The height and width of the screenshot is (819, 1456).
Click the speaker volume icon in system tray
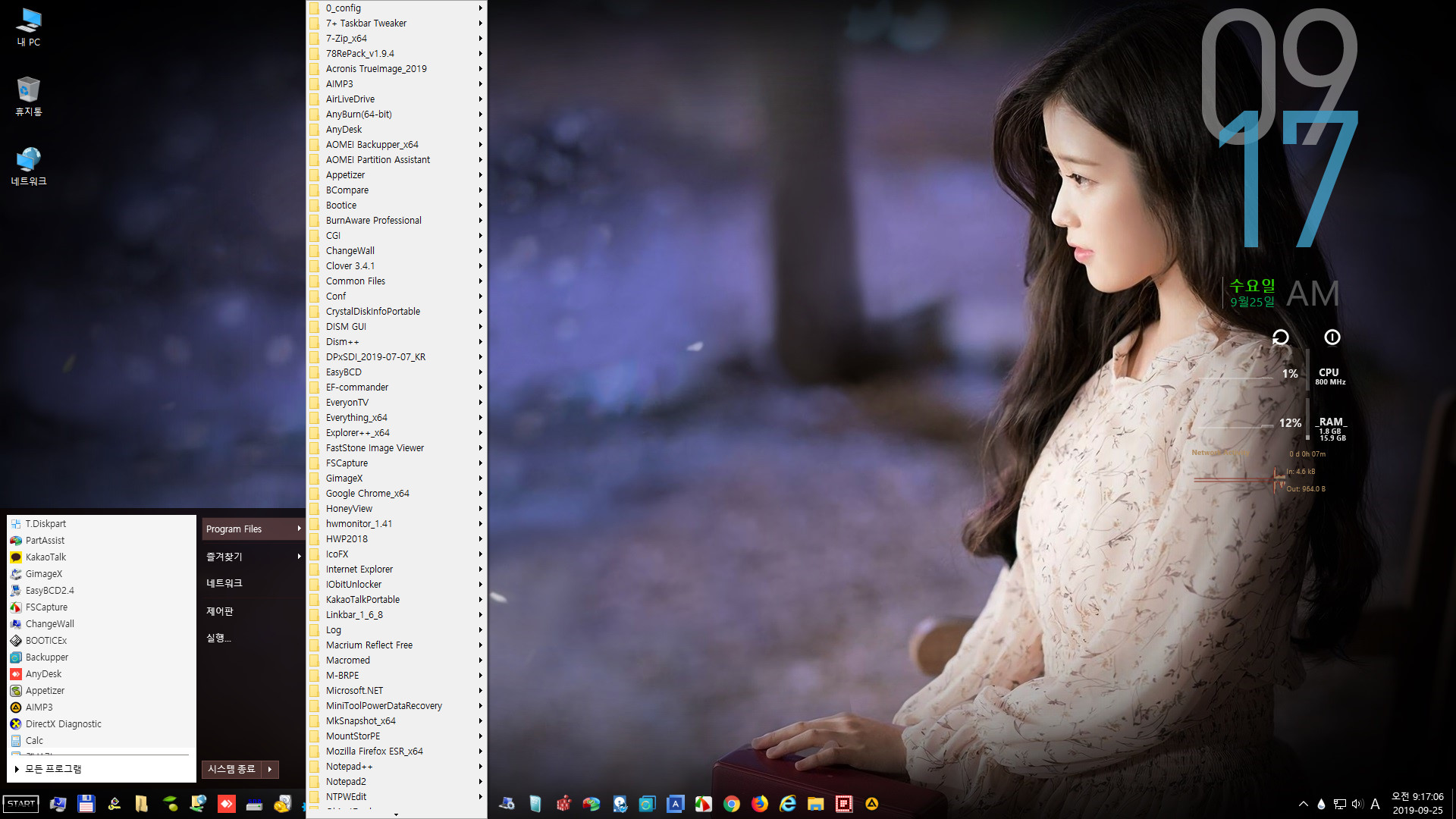pos(1357,804)
